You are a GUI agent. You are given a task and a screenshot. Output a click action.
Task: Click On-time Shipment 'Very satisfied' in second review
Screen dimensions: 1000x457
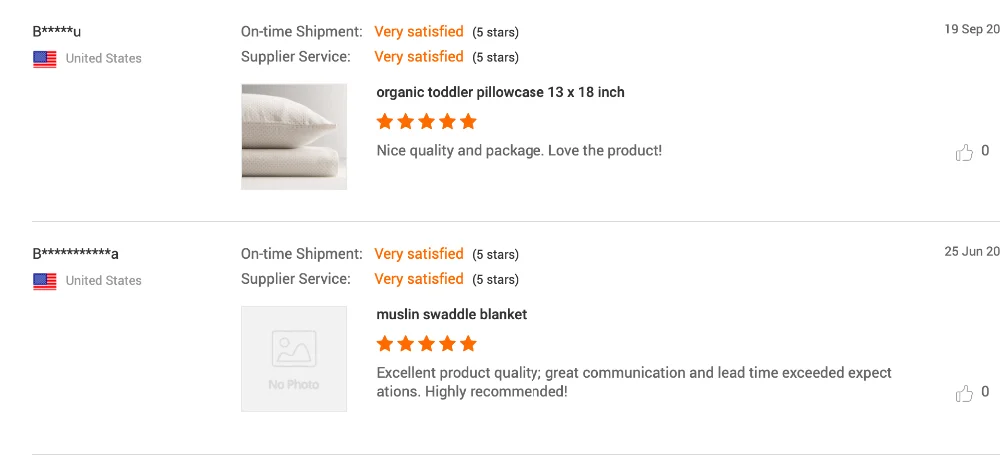point(418,254)
